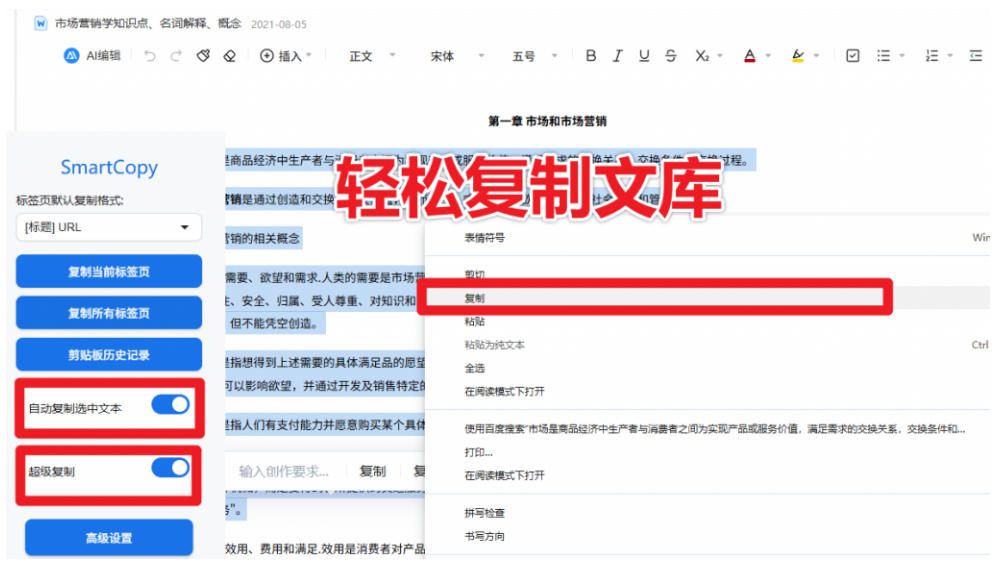Image resolution: width=997 pixels, height=565 pixels.
Task: Click the 复制 button beside the creation input
Action: [x=373, y=472]
